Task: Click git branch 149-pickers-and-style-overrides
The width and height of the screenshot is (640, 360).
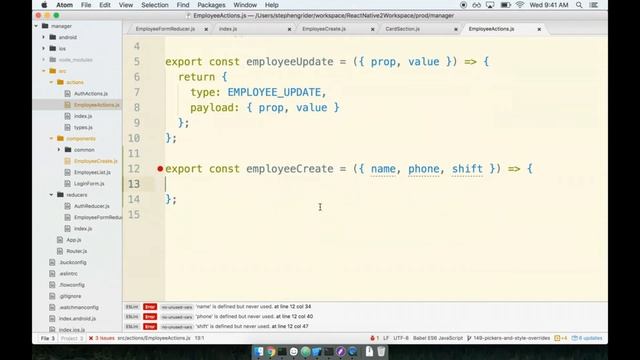Action: pos(509,338)
